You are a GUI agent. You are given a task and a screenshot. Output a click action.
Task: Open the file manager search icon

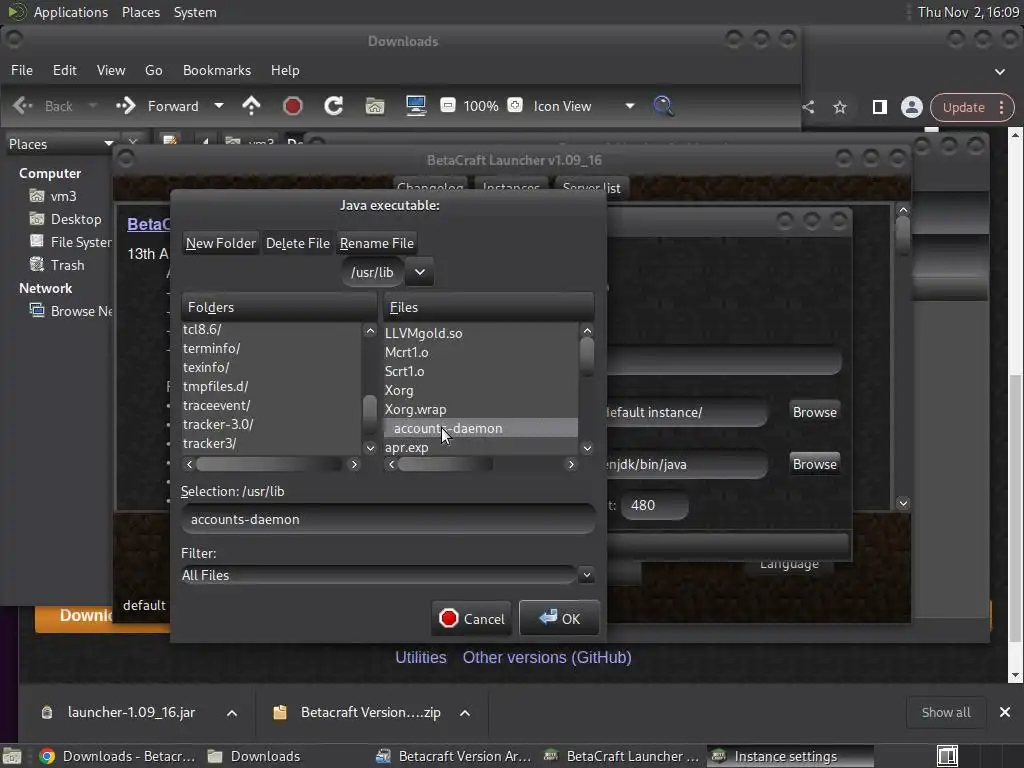tap(664, 106)
